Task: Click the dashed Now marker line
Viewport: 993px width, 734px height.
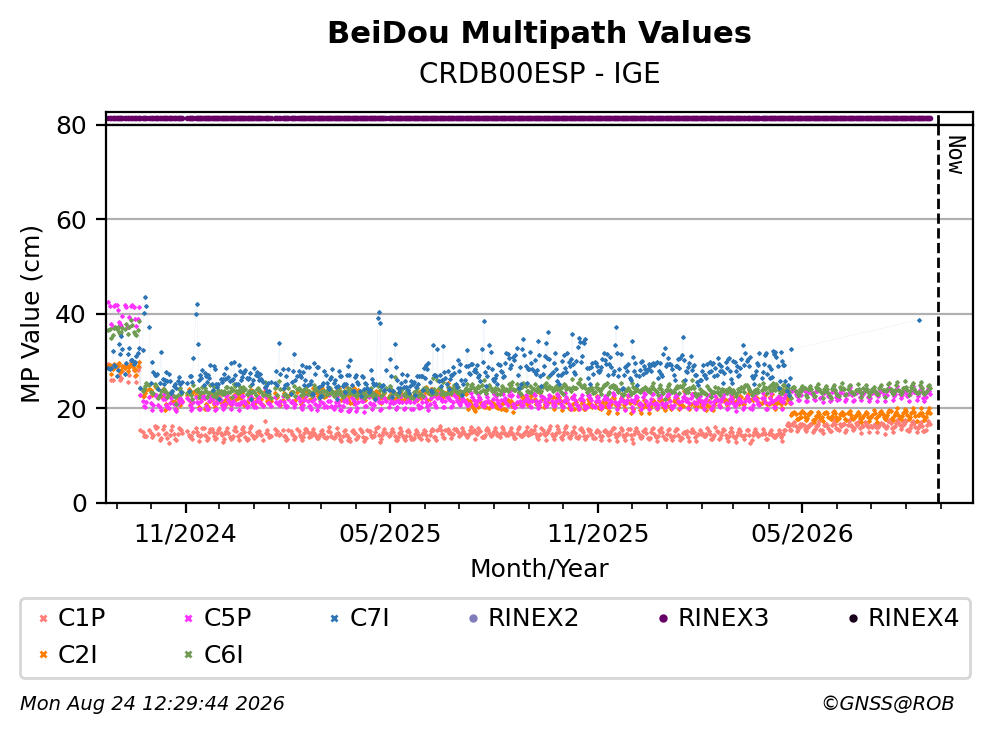Action: pos(939,308)
